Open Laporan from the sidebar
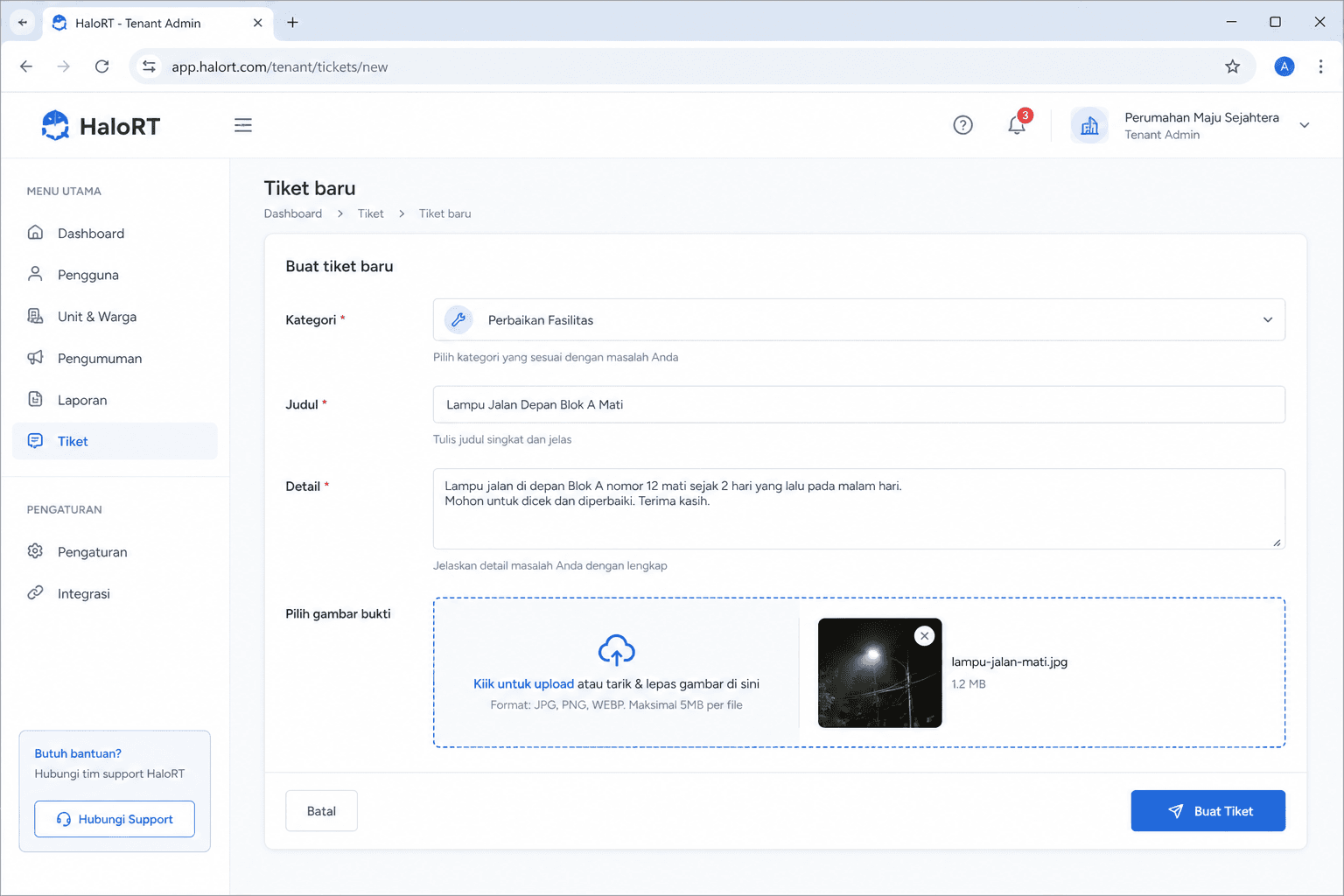 [x=115, y=400]
